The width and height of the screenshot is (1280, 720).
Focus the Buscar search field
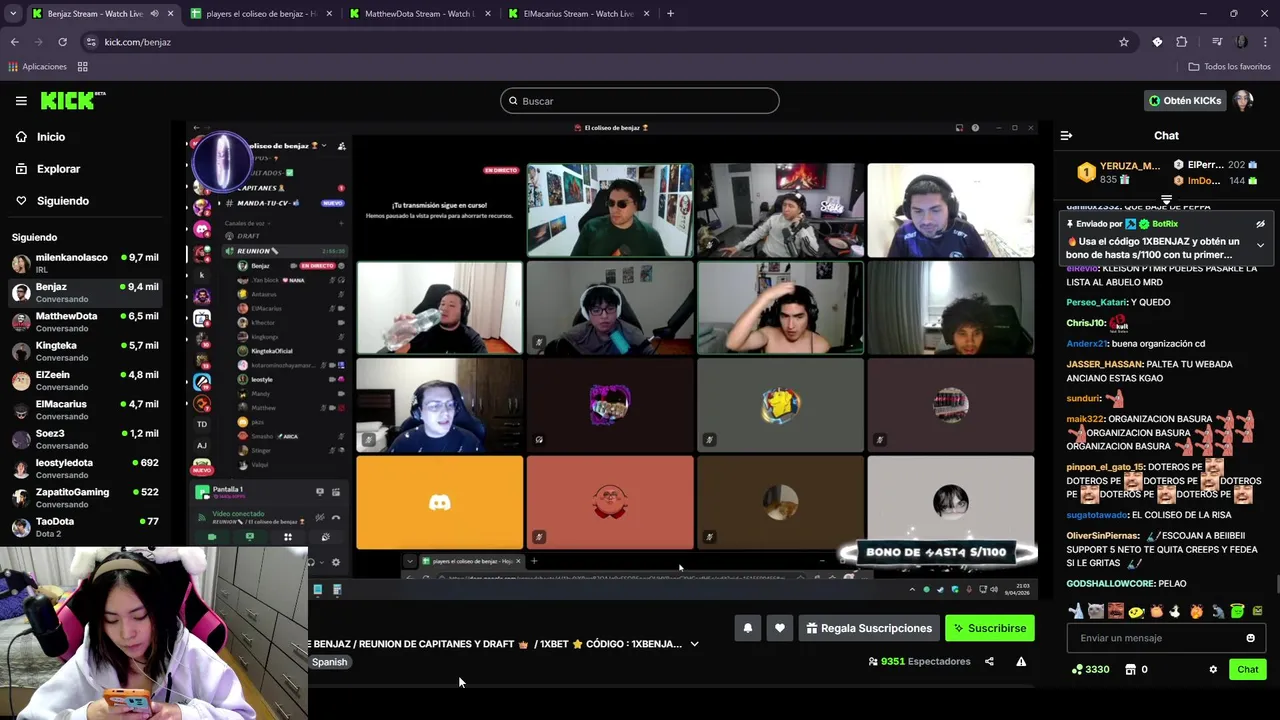click(640, 101)
